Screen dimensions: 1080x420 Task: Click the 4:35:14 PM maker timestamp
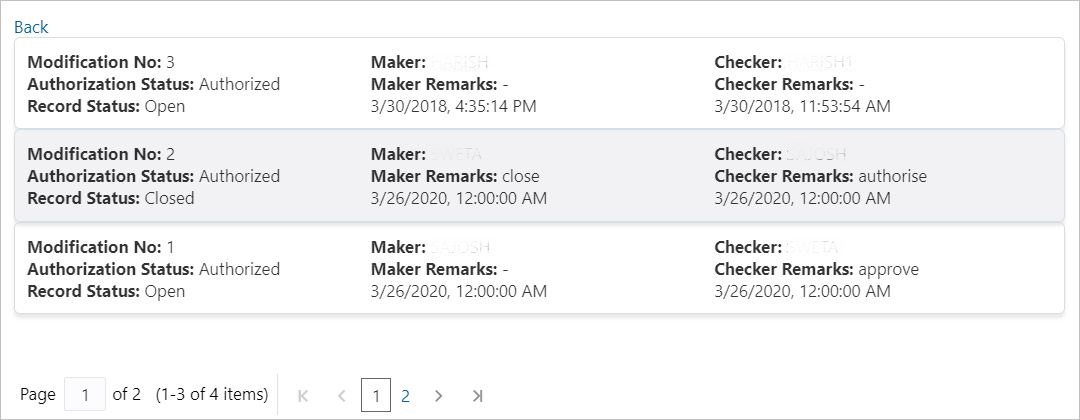(x=453, y=106)
